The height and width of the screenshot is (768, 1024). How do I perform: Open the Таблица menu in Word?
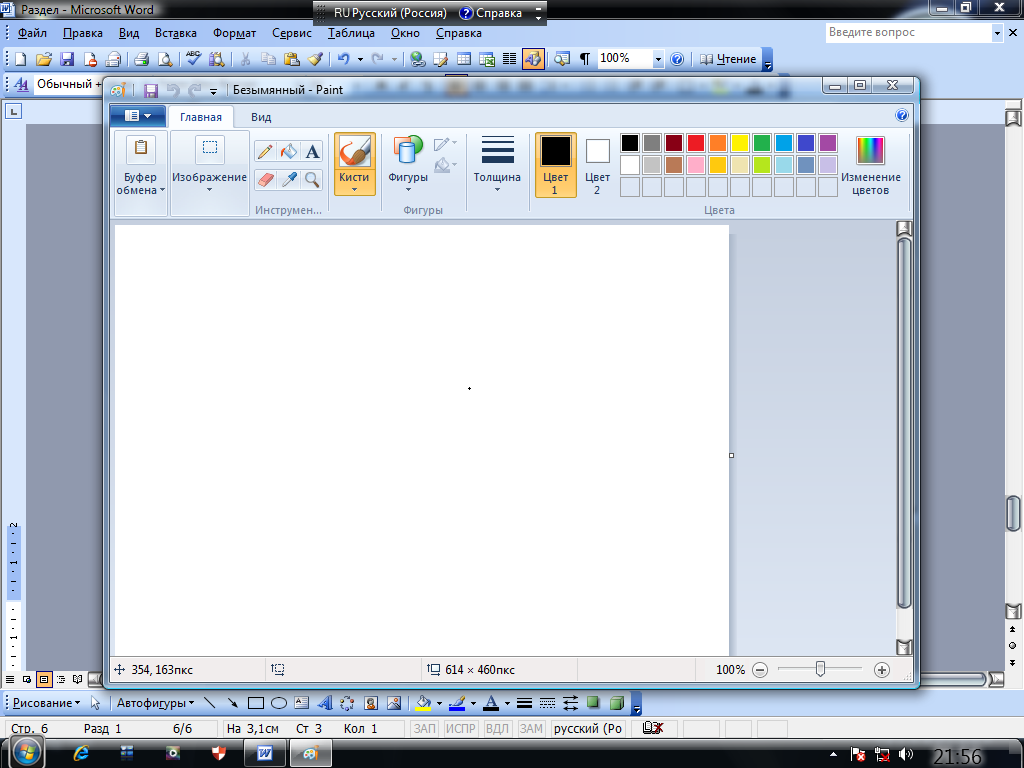[351, 33]
